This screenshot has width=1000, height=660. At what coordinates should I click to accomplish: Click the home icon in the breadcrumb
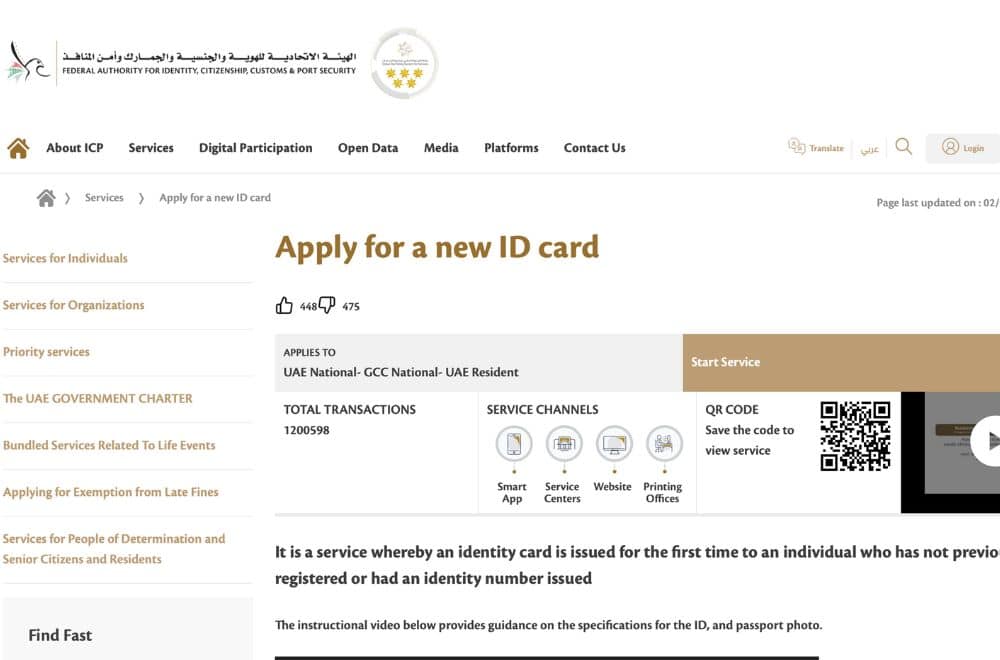[46, 197]
